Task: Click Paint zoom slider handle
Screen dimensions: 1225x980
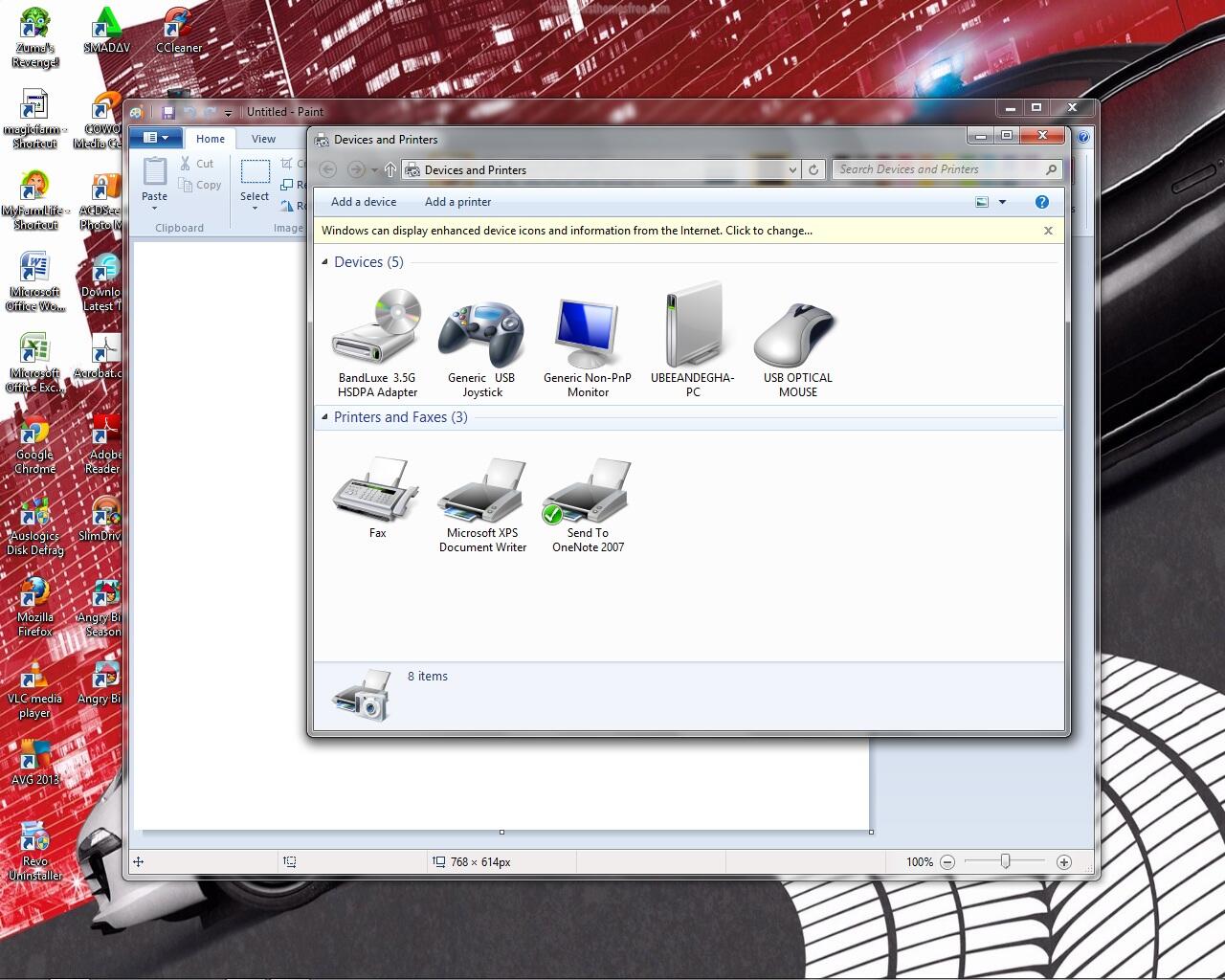Action: pos(1005,861)
